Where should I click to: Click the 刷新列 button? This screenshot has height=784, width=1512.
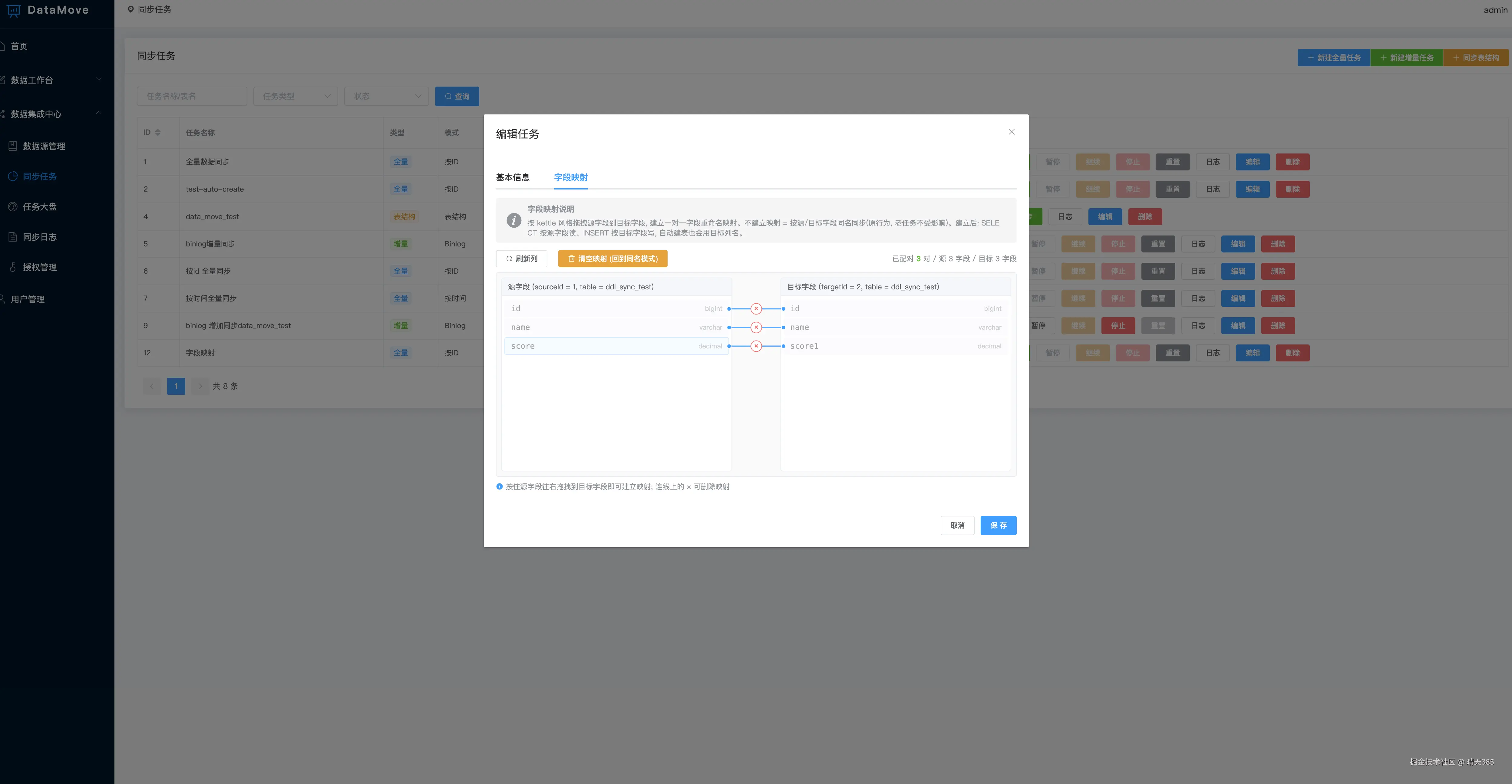pos(521,259)
